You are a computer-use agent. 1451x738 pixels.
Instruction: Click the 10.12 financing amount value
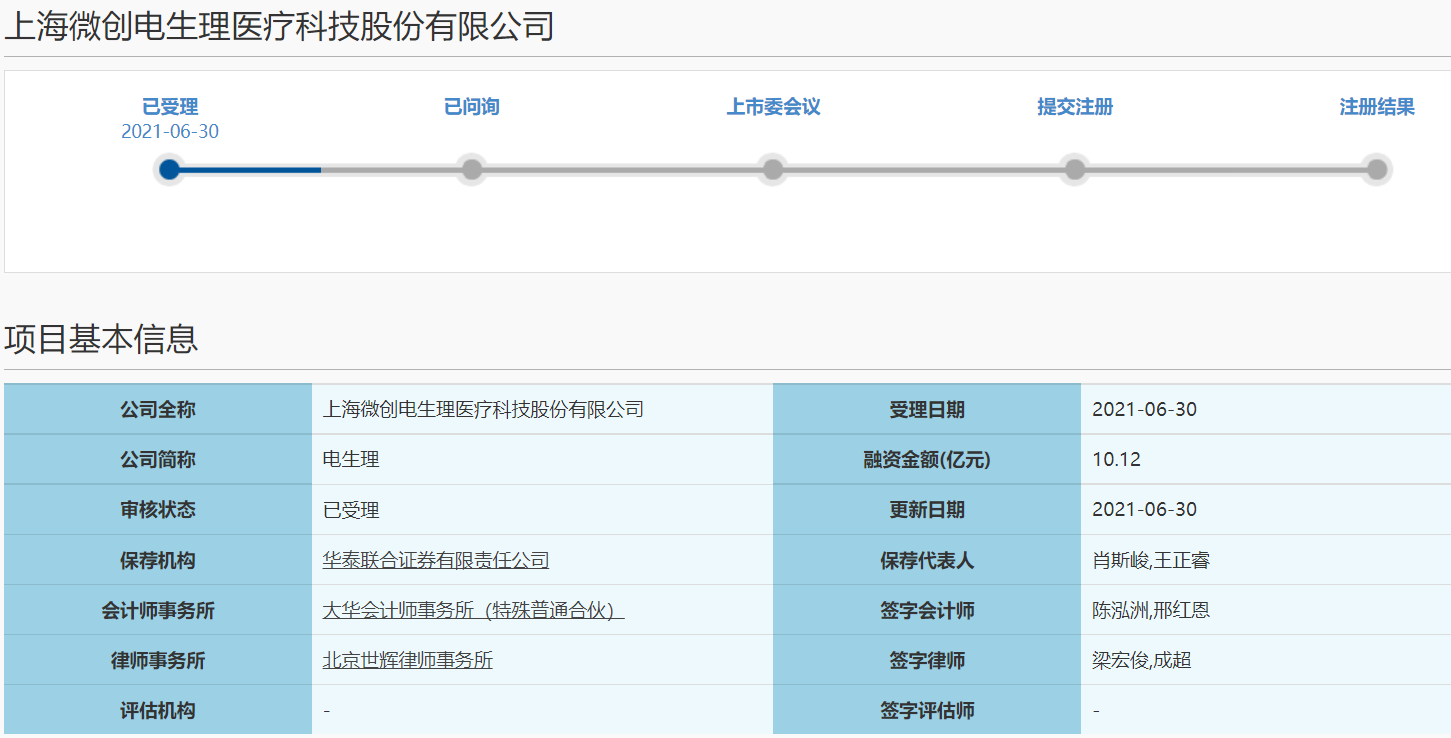(x=1116, y=460)
